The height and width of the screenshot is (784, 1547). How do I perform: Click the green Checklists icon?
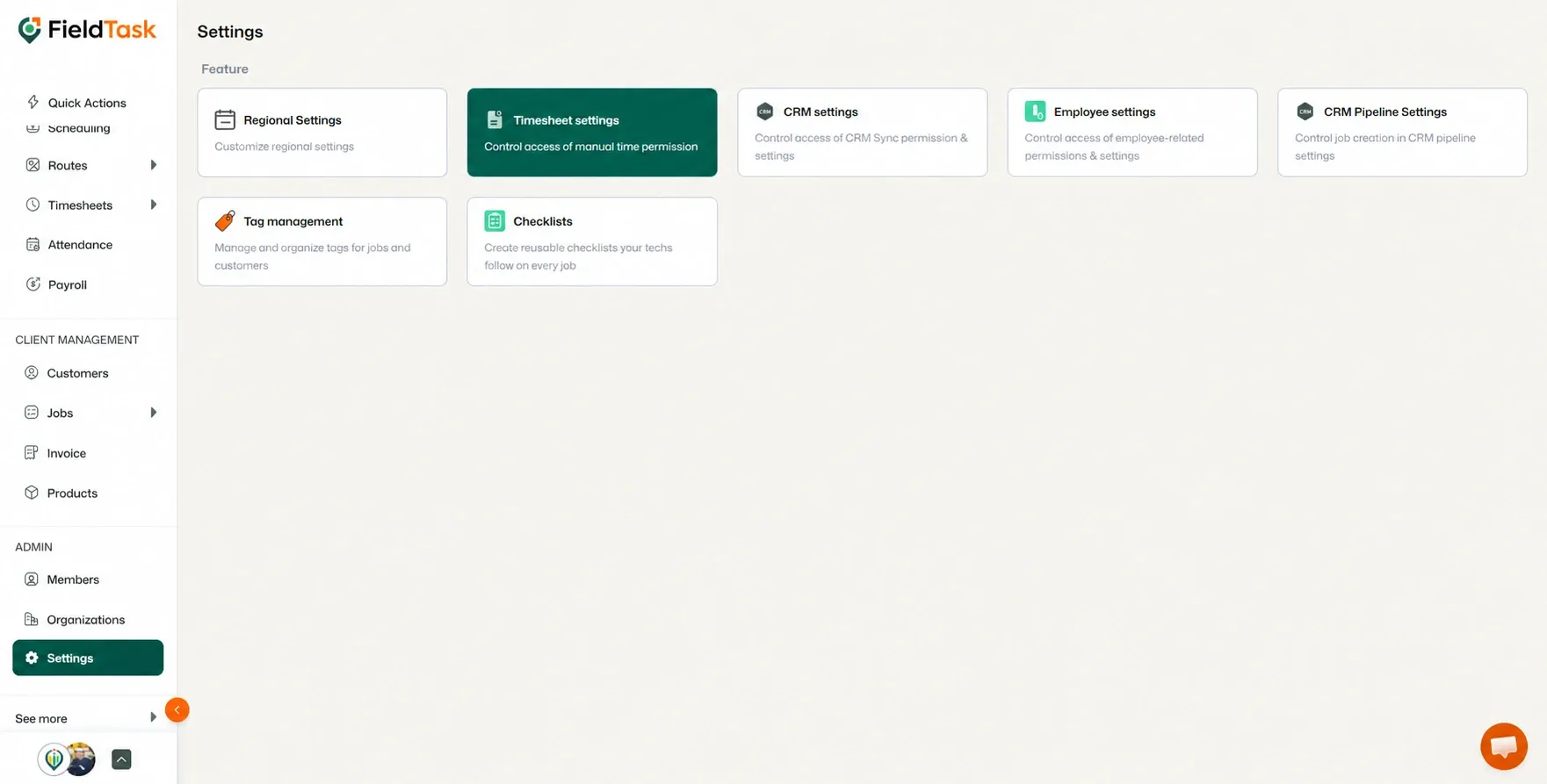point(495,221)
